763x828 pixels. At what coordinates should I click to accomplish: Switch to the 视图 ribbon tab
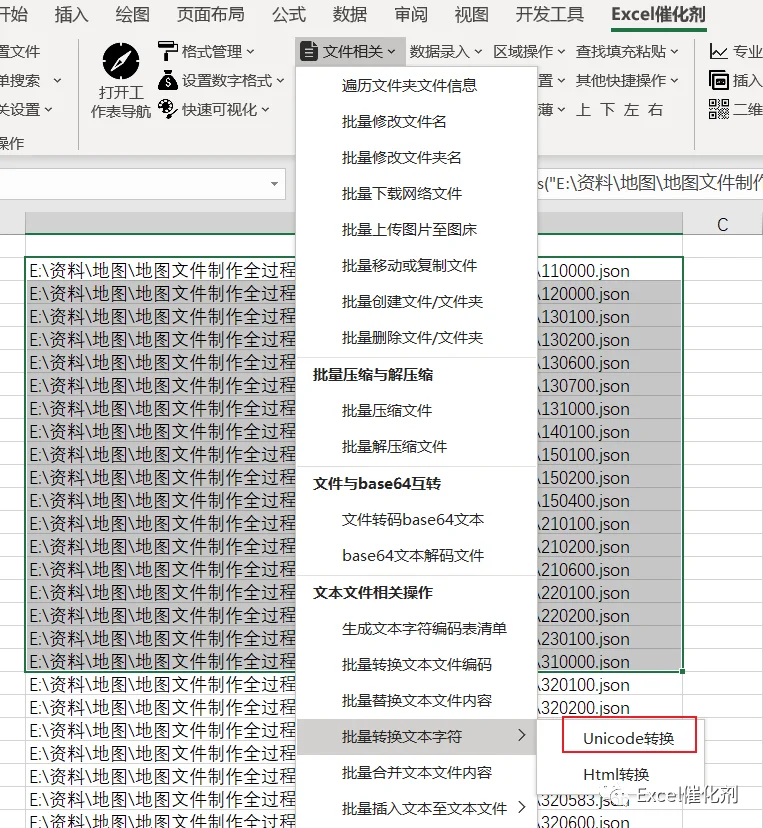[x=472, y=15]
